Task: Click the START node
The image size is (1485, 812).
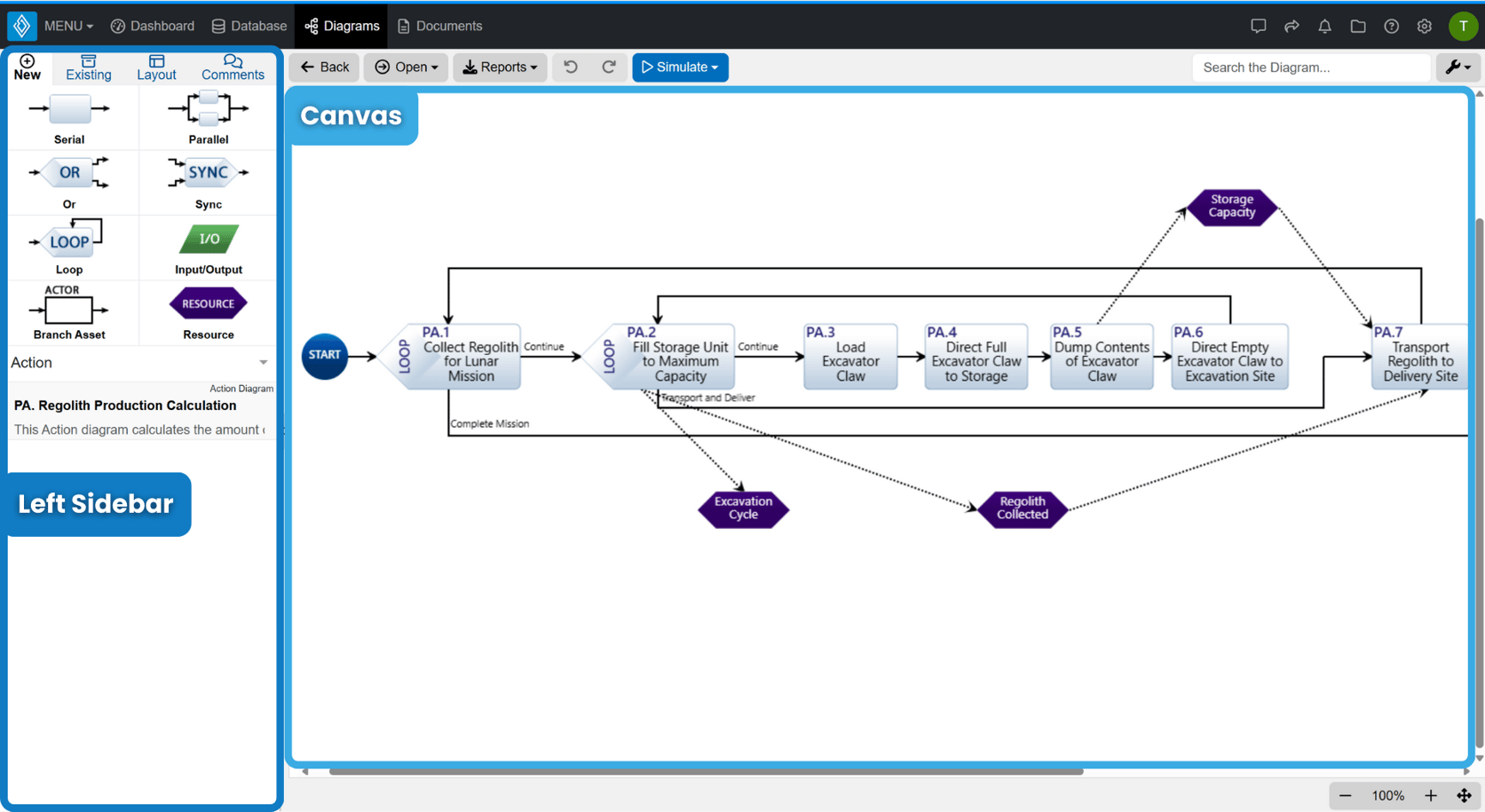Action: (325, 355)
